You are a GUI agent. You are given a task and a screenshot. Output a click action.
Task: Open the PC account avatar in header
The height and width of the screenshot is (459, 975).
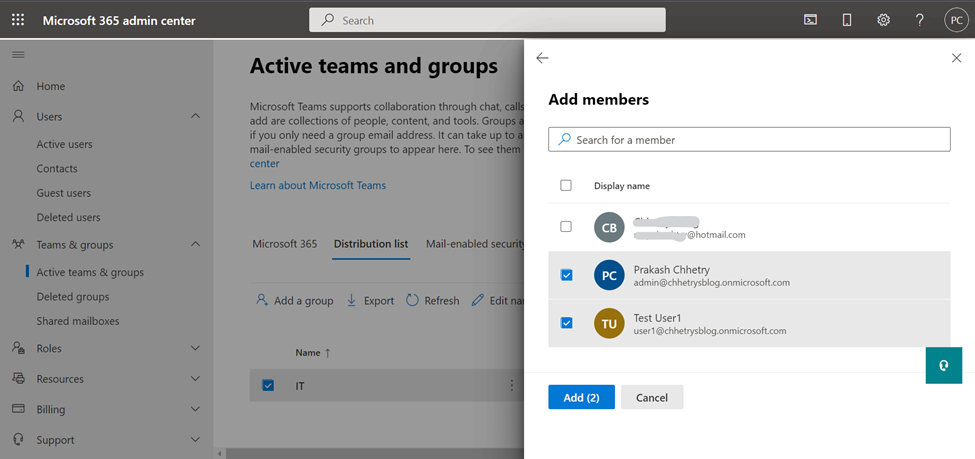tap(956, 20)
